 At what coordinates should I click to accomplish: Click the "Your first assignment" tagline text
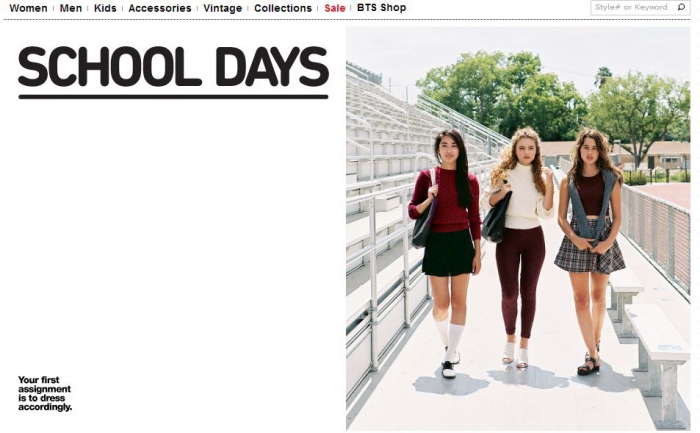tap(45, 393)
